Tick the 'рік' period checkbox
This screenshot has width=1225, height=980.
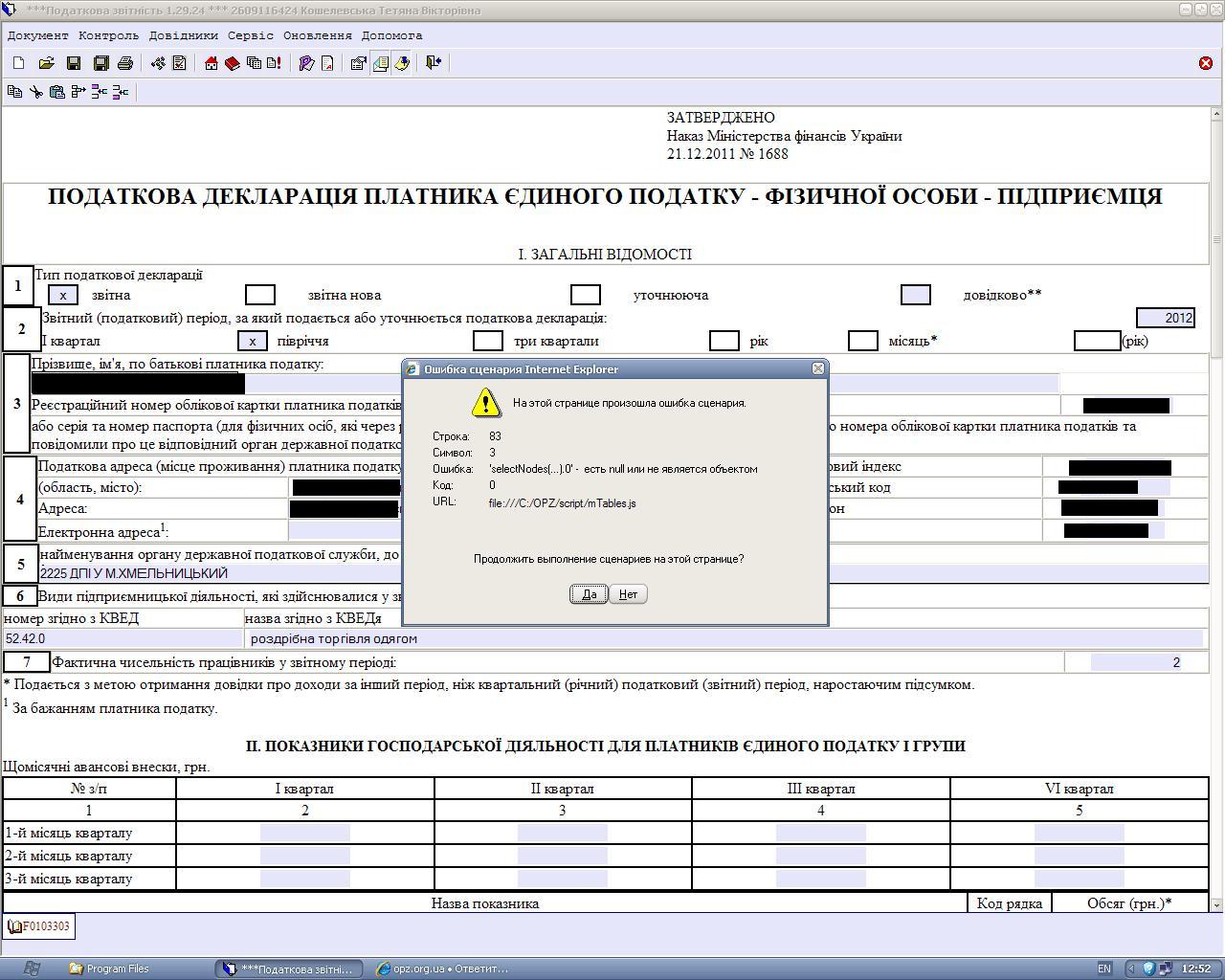pos(724,341)
